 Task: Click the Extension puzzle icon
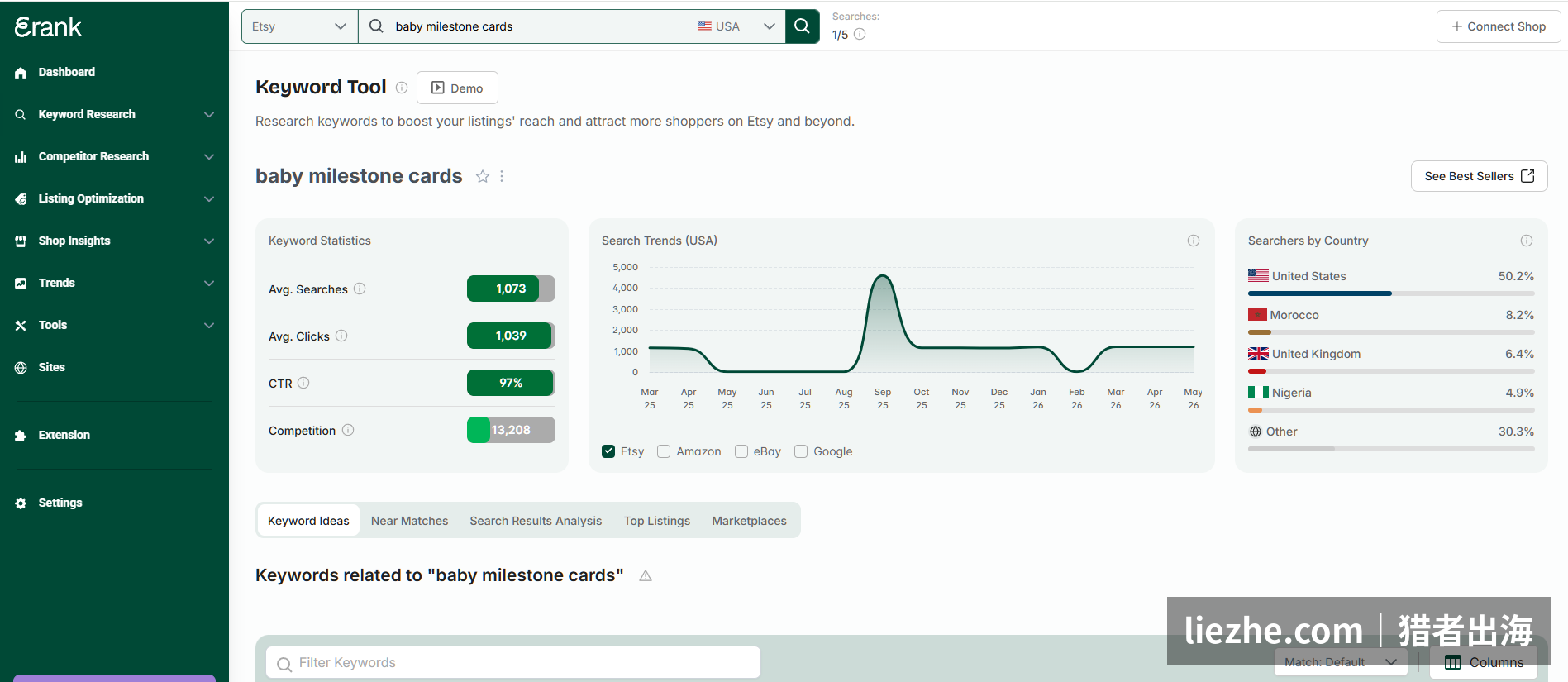pyautogui.click(x=21, y=436)
